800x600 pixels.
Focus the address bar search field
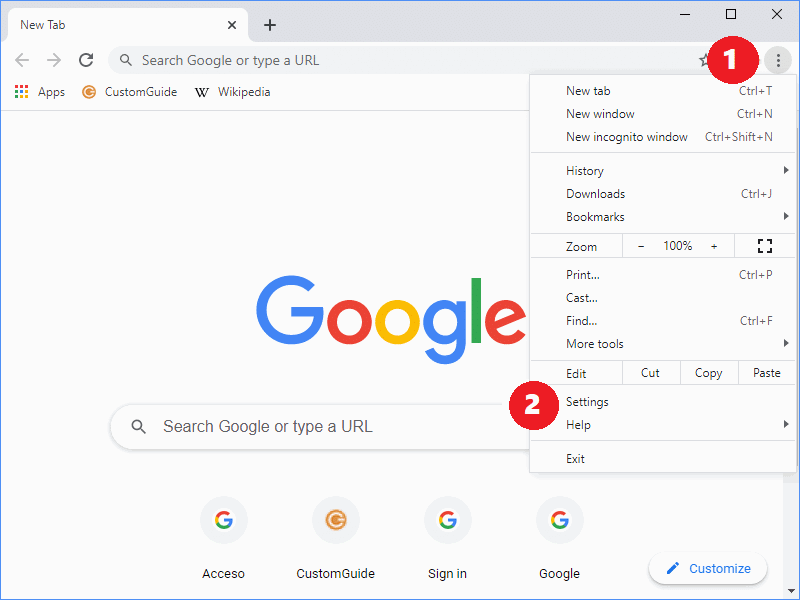pos(408,60)
